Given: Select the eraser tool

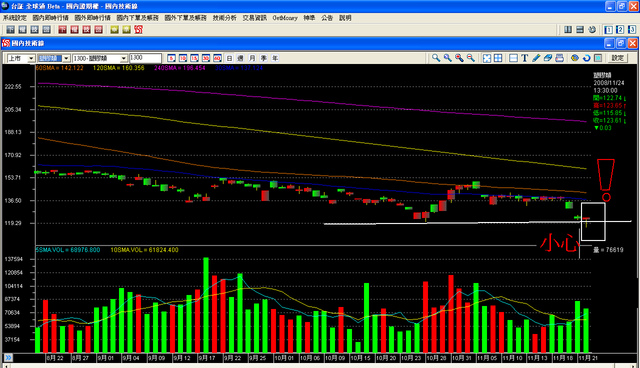Looking at the screenshot, I should click(x=548, y=58).
